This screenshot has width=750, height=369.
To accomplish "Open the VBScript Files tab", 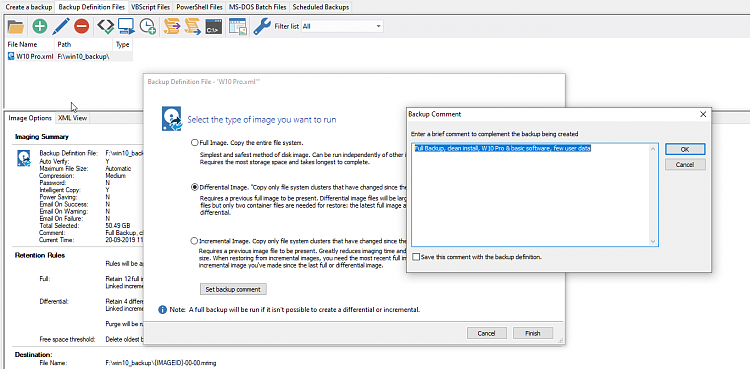I will pos(151,7).
